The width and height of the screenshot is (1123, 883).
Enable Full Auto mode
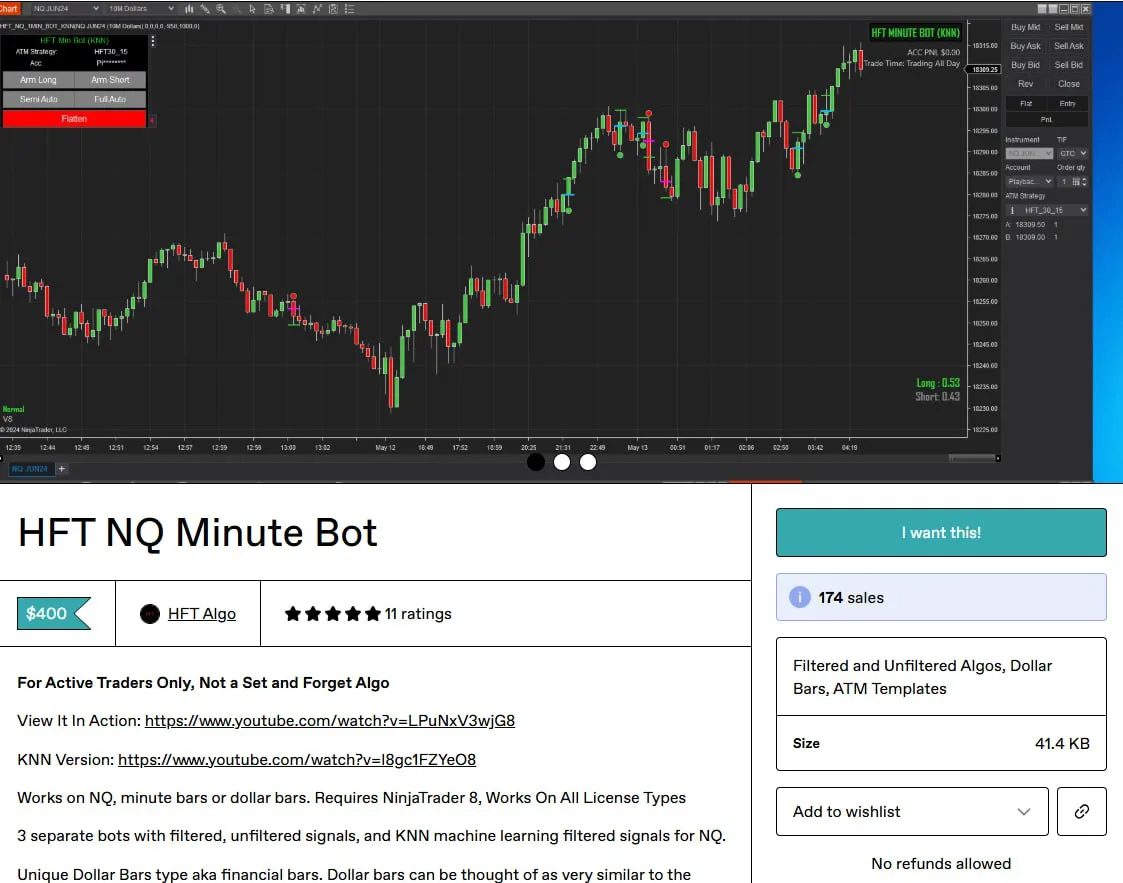point(110,99)
